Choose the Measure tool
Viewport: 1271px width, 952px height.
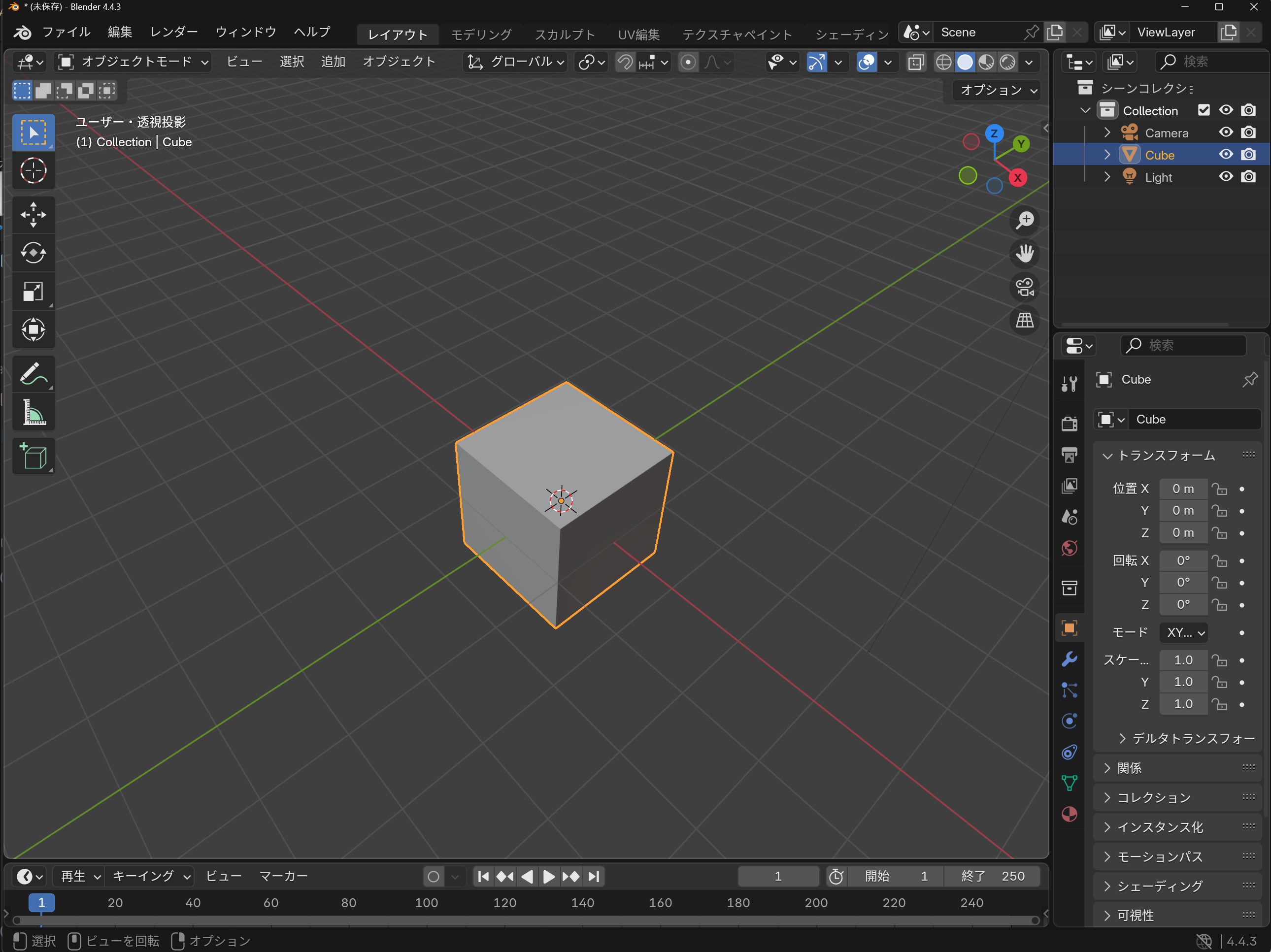pyautogui.click(x=33, y=412)
